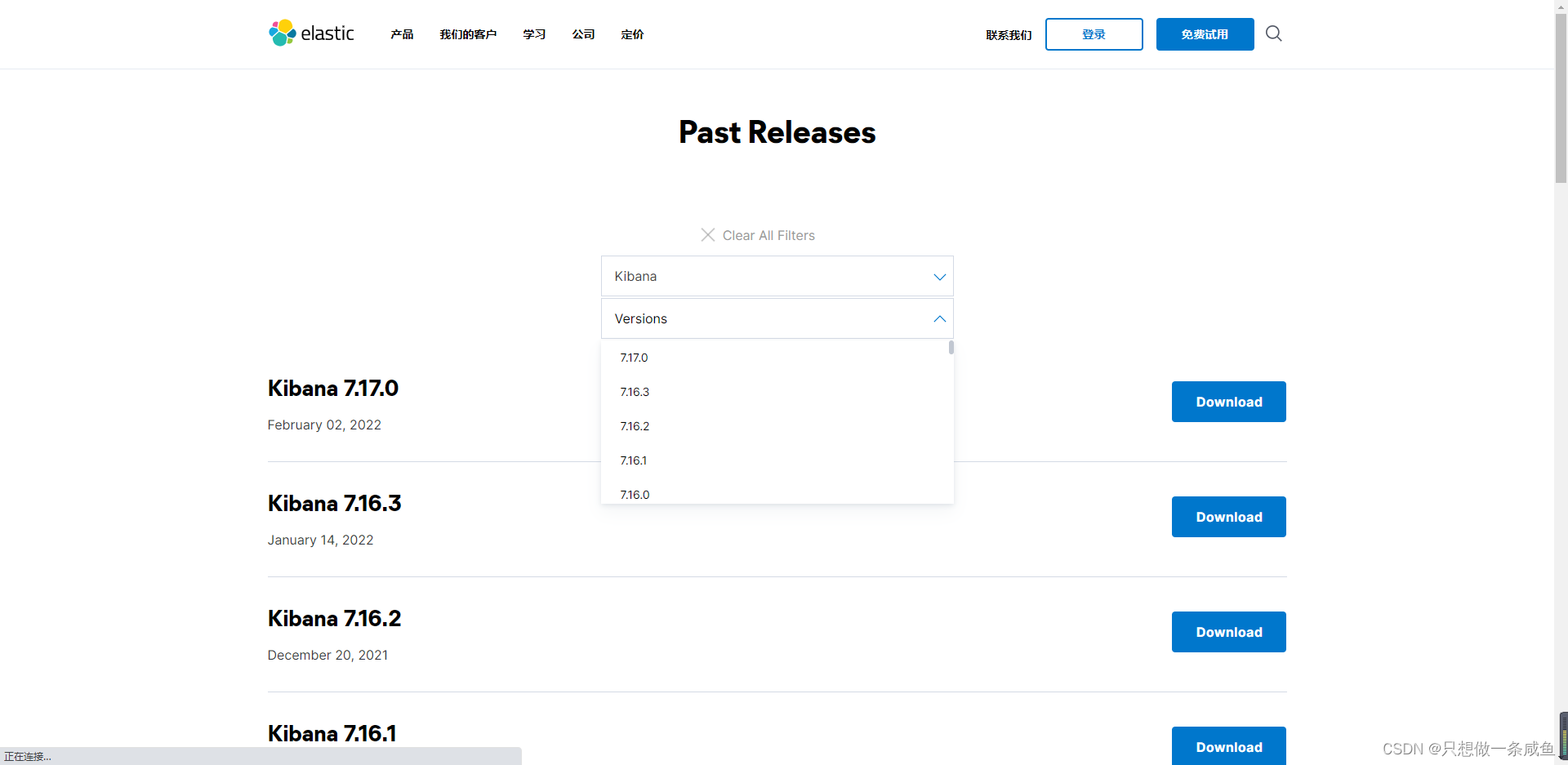The image size is (1568, 765).
Task: Collapse the Versions dropdown
Action: (x=777, y=318)
